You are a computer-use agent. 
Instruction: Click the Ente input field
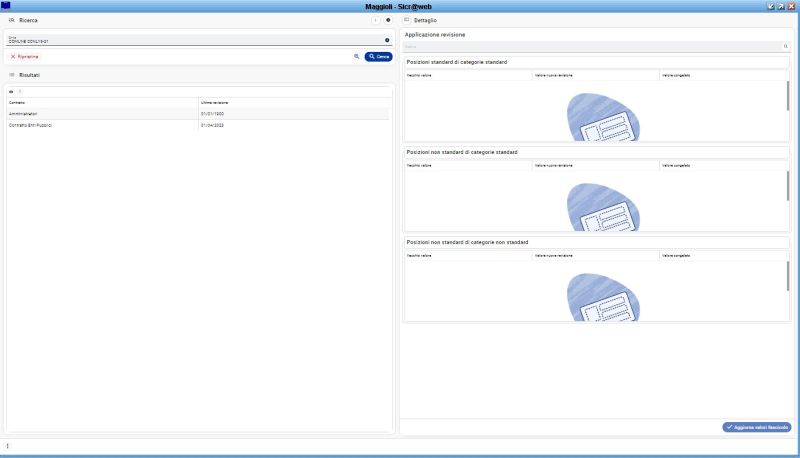[199, 40]
